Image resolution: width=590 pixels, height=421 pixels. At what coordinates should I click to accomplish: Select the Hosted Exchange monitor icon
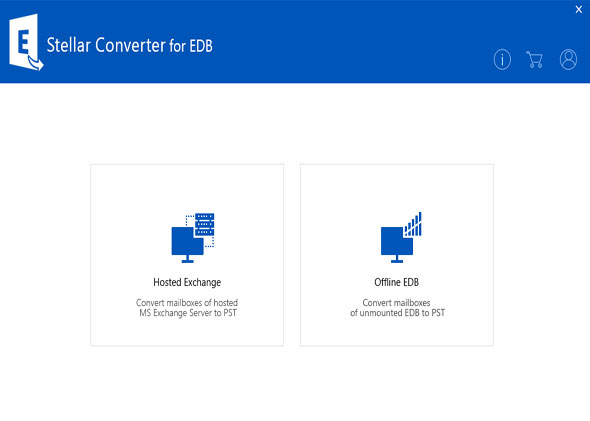187,245
